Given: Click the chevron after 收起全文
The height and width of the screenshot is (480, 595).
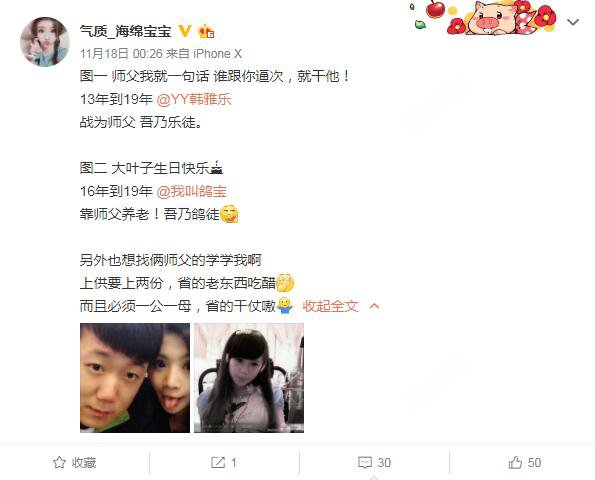Looking at the screenshot, I should click(375, 306).
